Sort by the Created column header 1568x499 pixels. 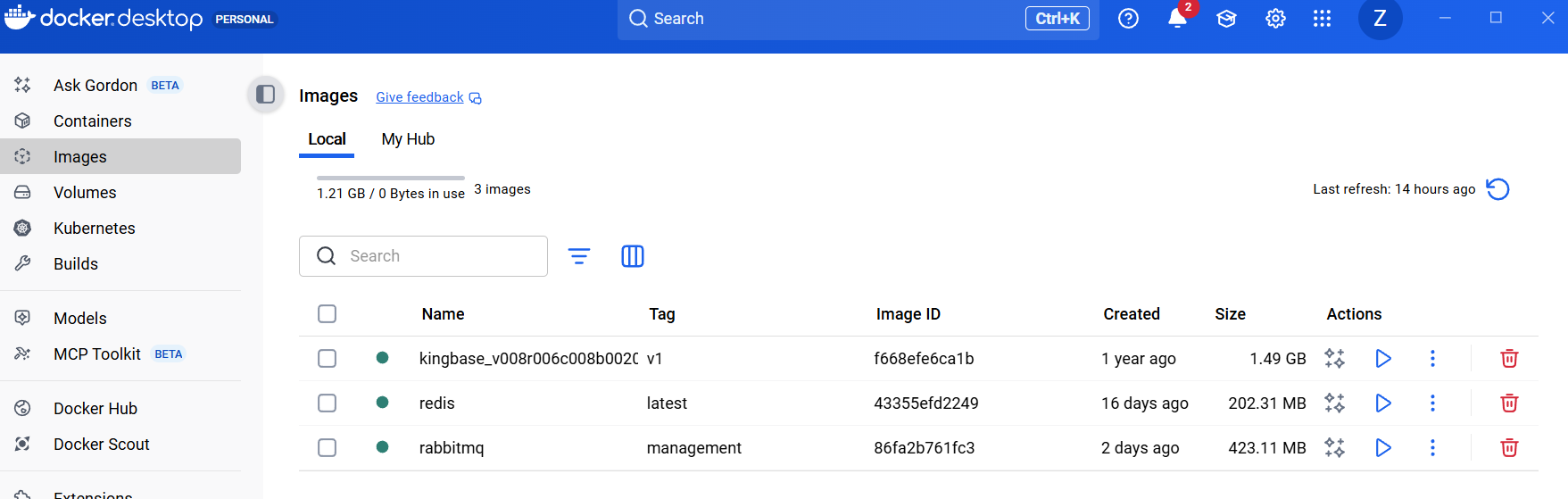(x=1131, y=314)
